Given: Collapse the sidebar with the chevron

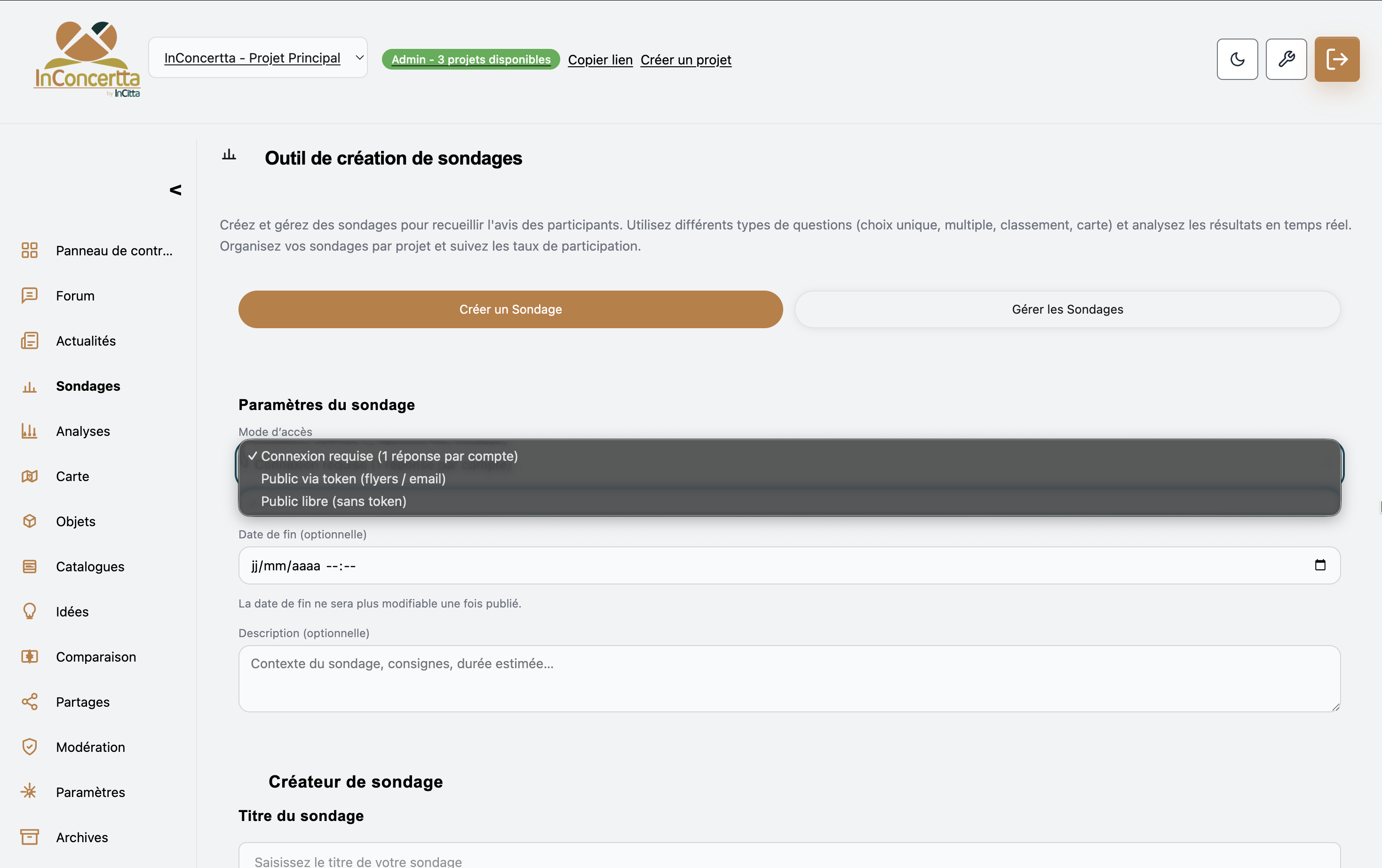Looking at the screenshot, I should click(175, 190).
